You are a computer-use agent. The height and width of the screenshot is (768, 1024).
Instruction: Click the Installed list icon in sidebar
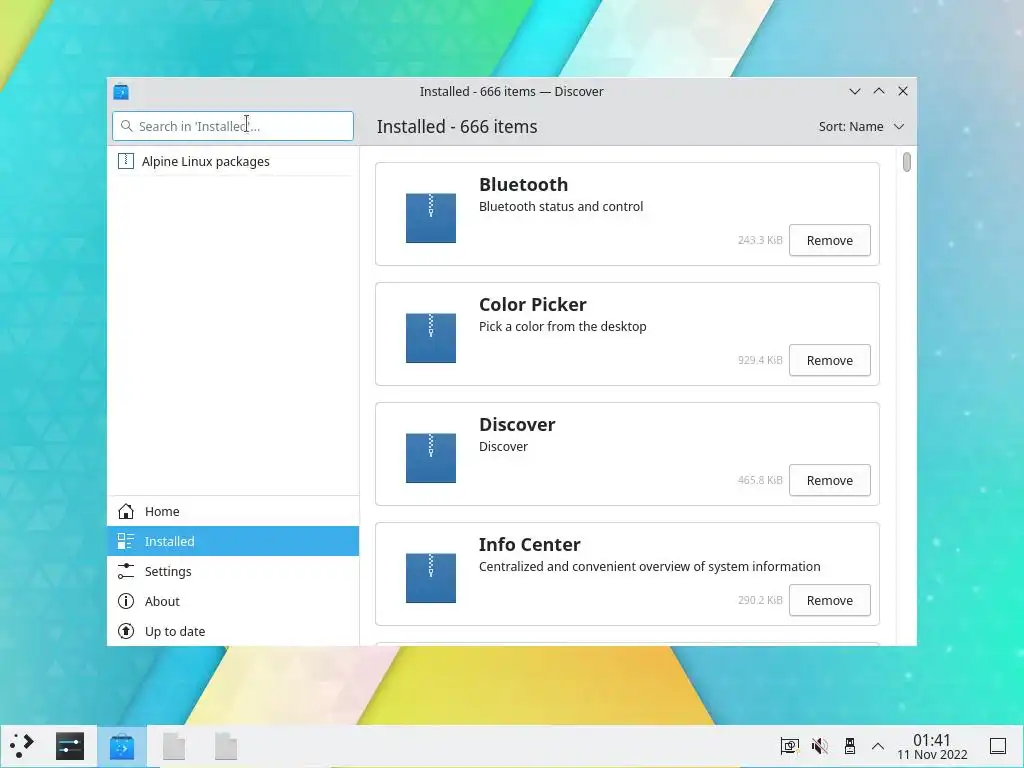point(126,541)
